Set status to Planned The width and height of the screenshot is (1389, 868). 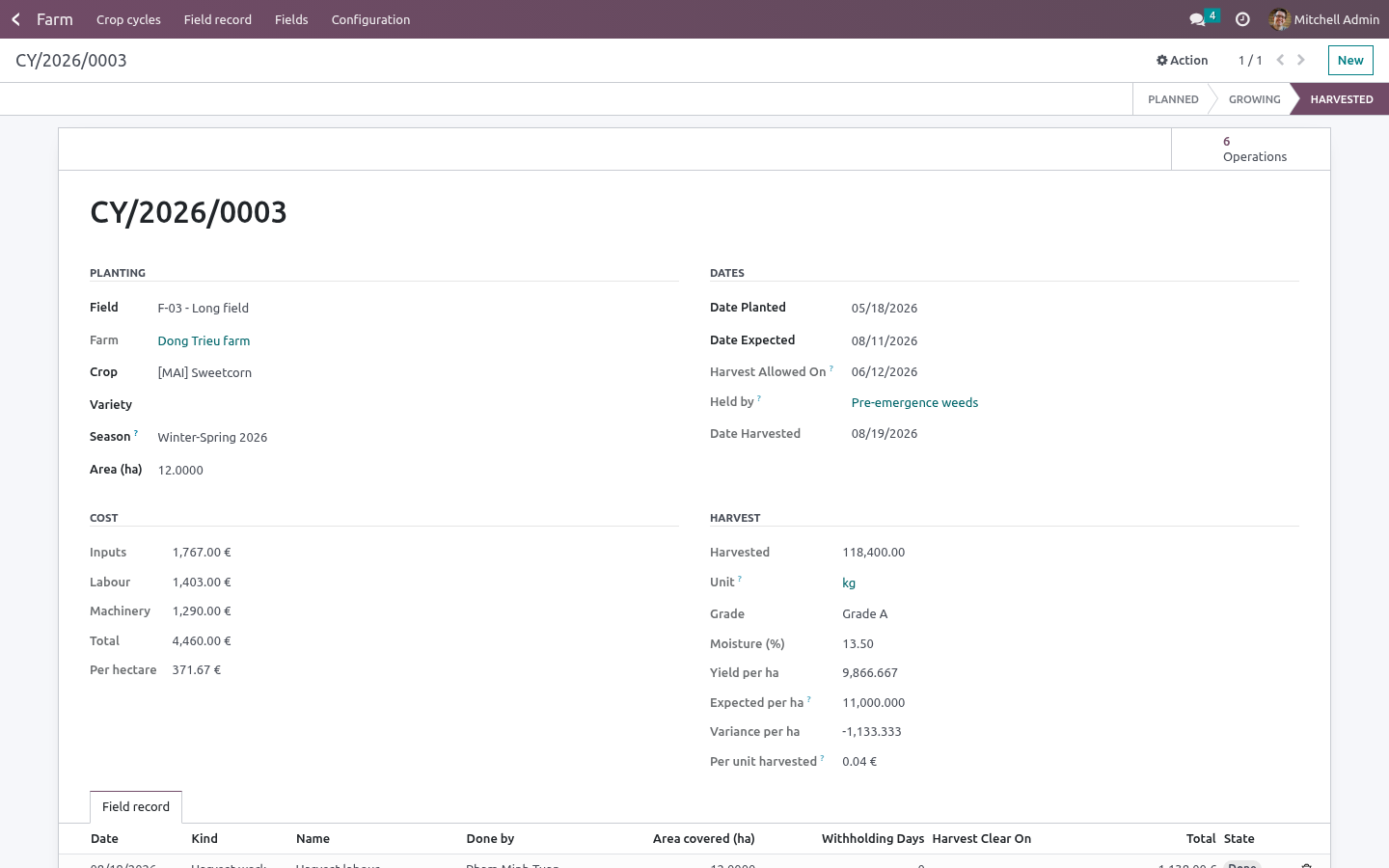[1173, 99]
